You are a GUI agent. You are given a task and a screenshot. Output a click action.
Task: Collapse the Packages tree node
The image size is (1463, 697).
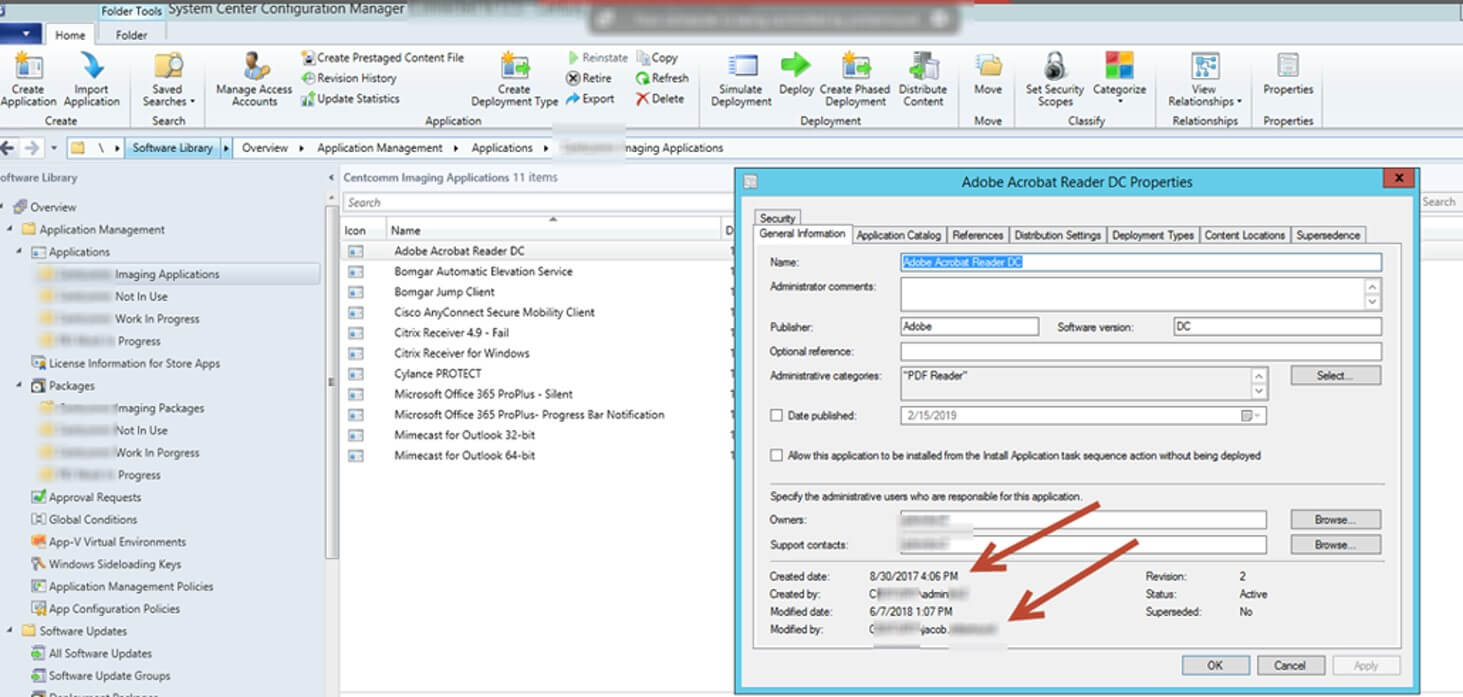(19, 386)
